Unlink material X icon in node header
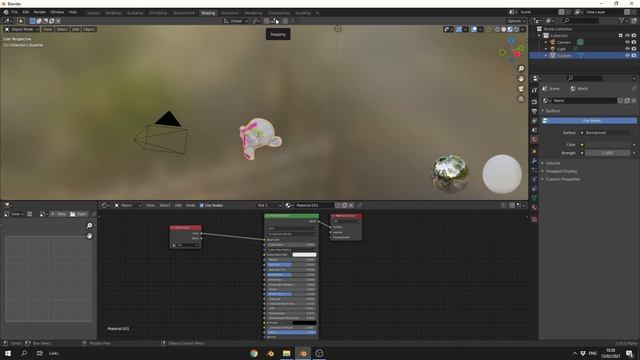 [351, 205]
